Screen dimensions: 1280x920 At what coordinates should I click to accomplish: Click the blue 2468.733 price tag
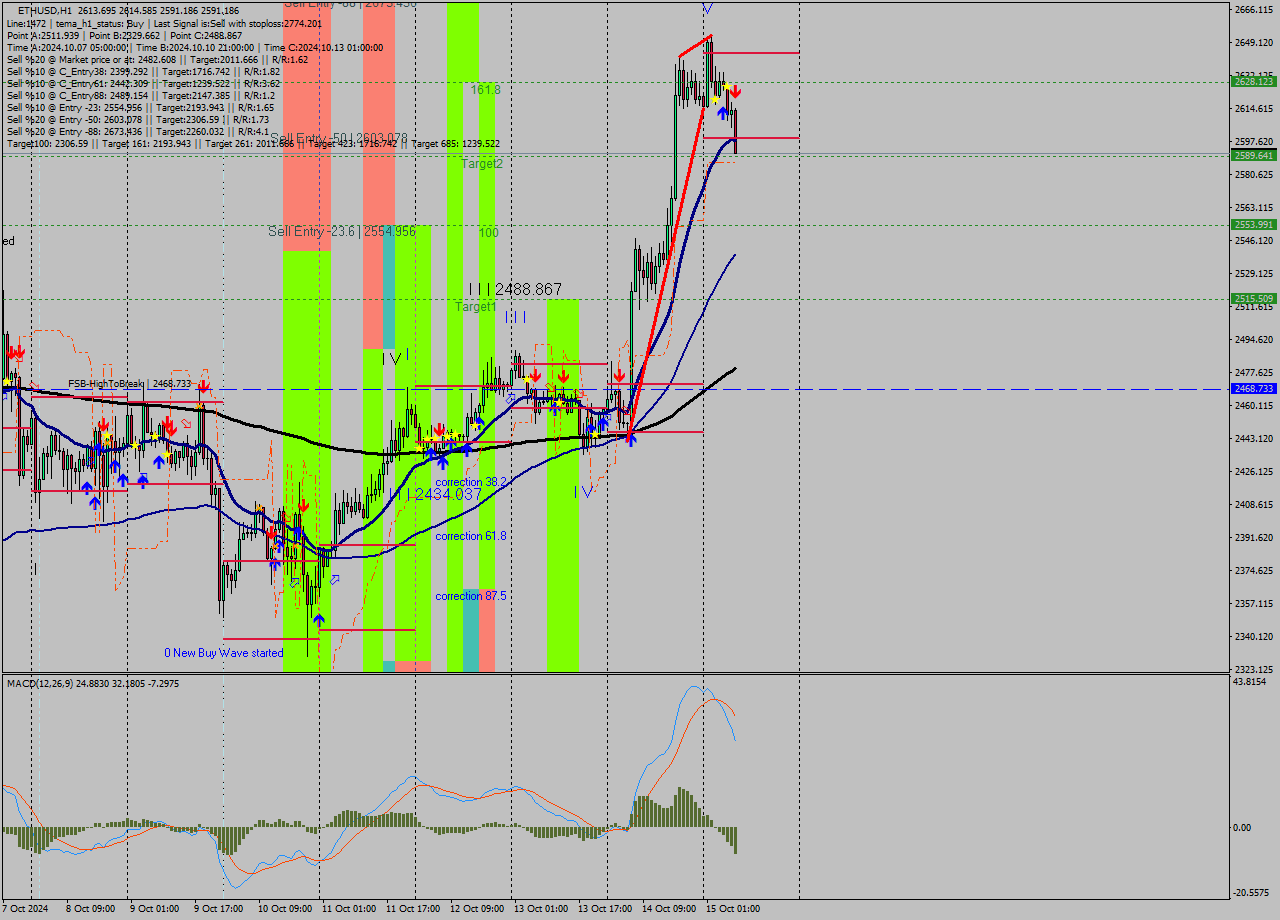coord(1254,388)
